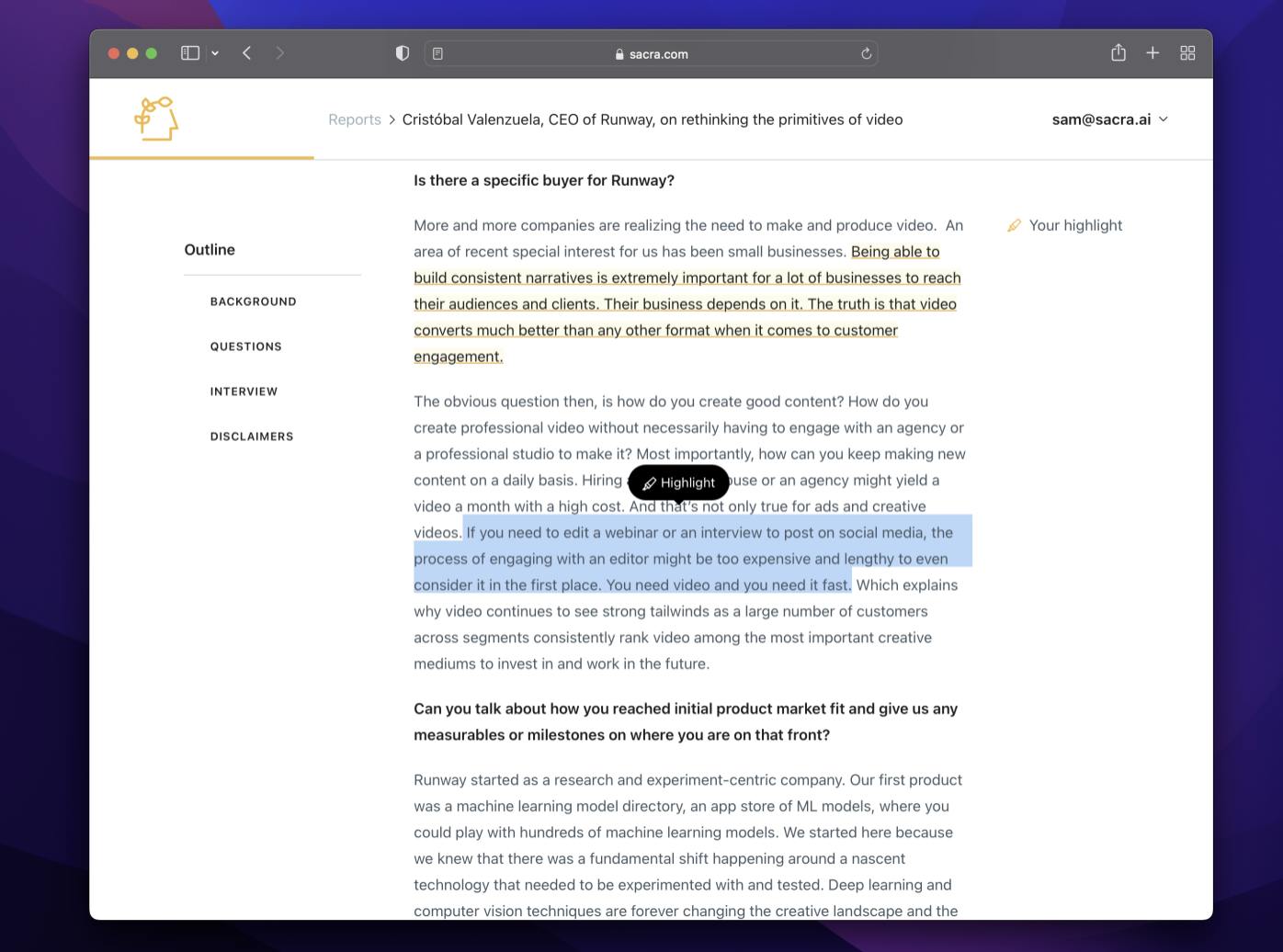The height and width of the screenshot is (952, 1283).
Task: Minimize the Safari window with yellow button
Action: [x=132, y=53]
